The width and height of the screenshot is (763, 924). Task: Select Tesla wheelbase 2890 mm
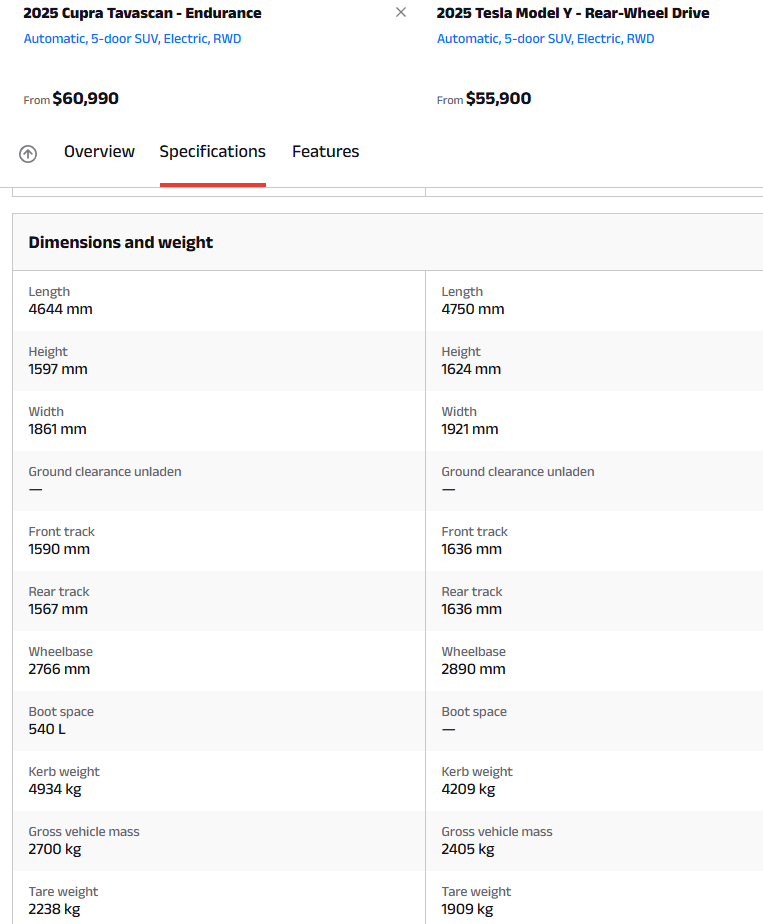coord(473,669)
